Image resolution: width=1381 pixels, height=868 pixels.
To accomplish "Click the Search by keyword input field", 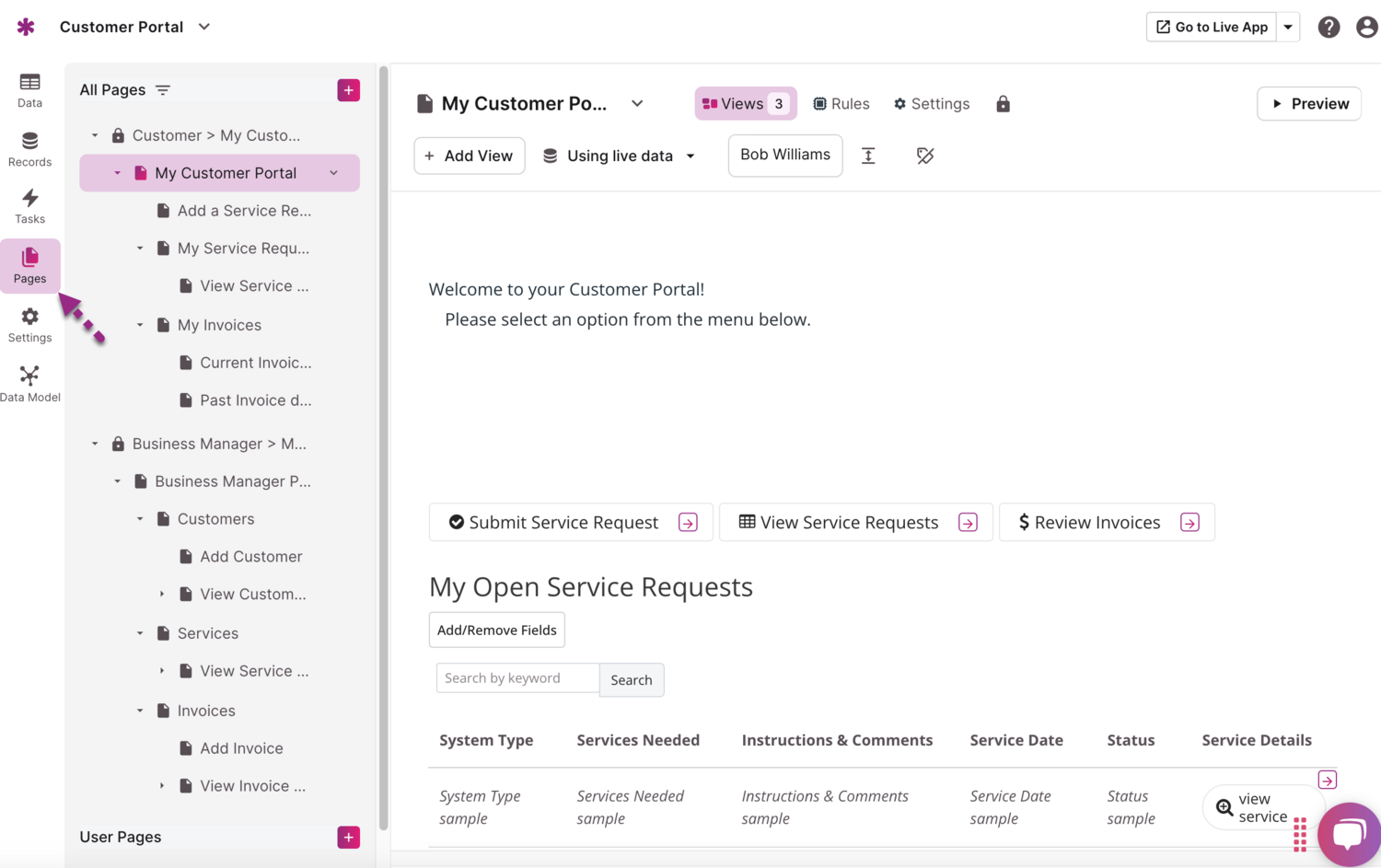I will (x=517, y=678).
